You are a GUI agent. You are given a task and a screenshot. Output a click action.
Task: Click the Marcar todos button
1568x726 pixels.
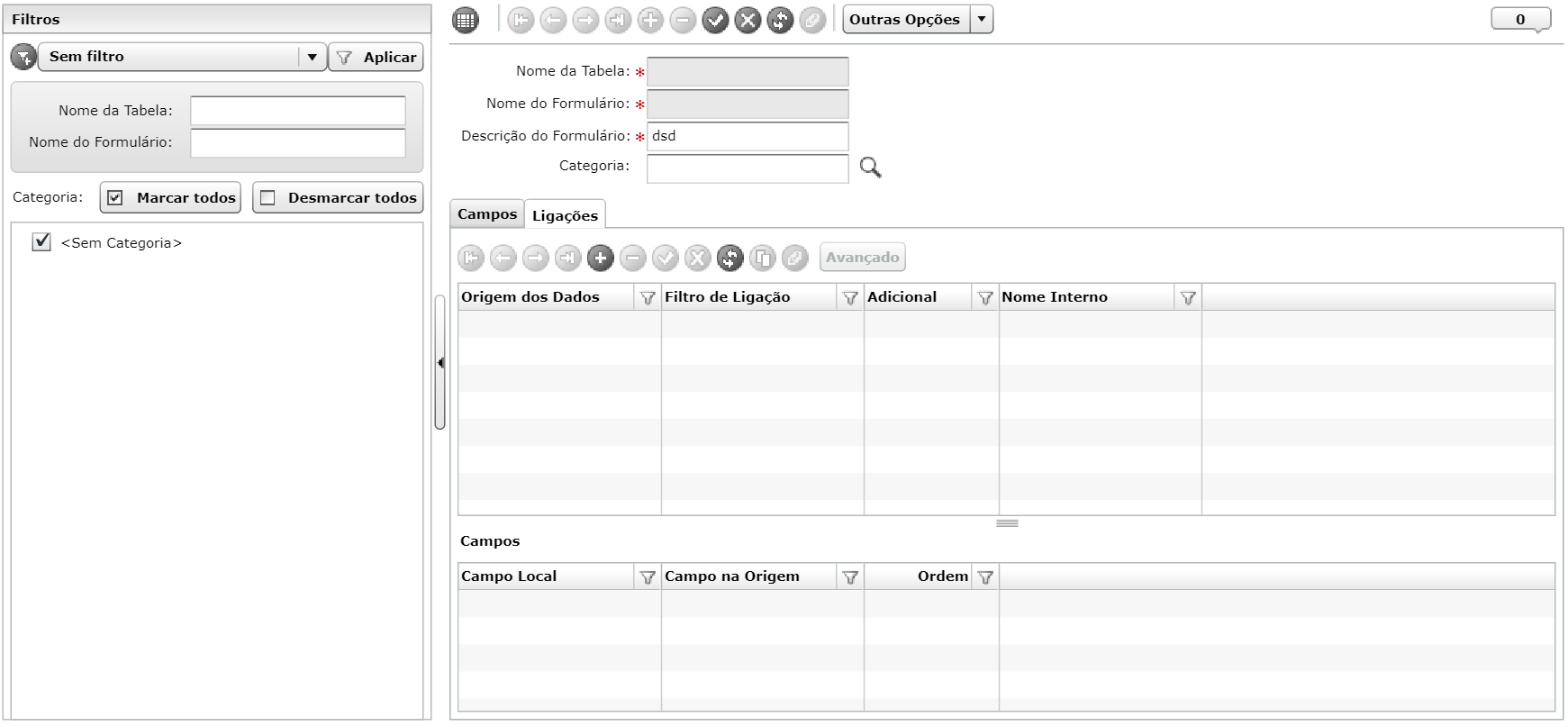171,198
